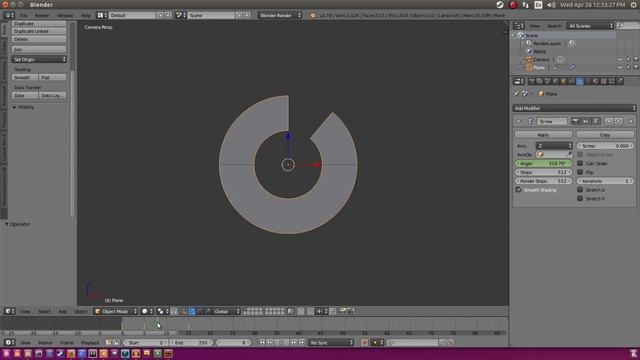This screenshot has width=640, height=360.
Task: Toggle Screw modifier edit mode display
Action: tap(596, 121)
